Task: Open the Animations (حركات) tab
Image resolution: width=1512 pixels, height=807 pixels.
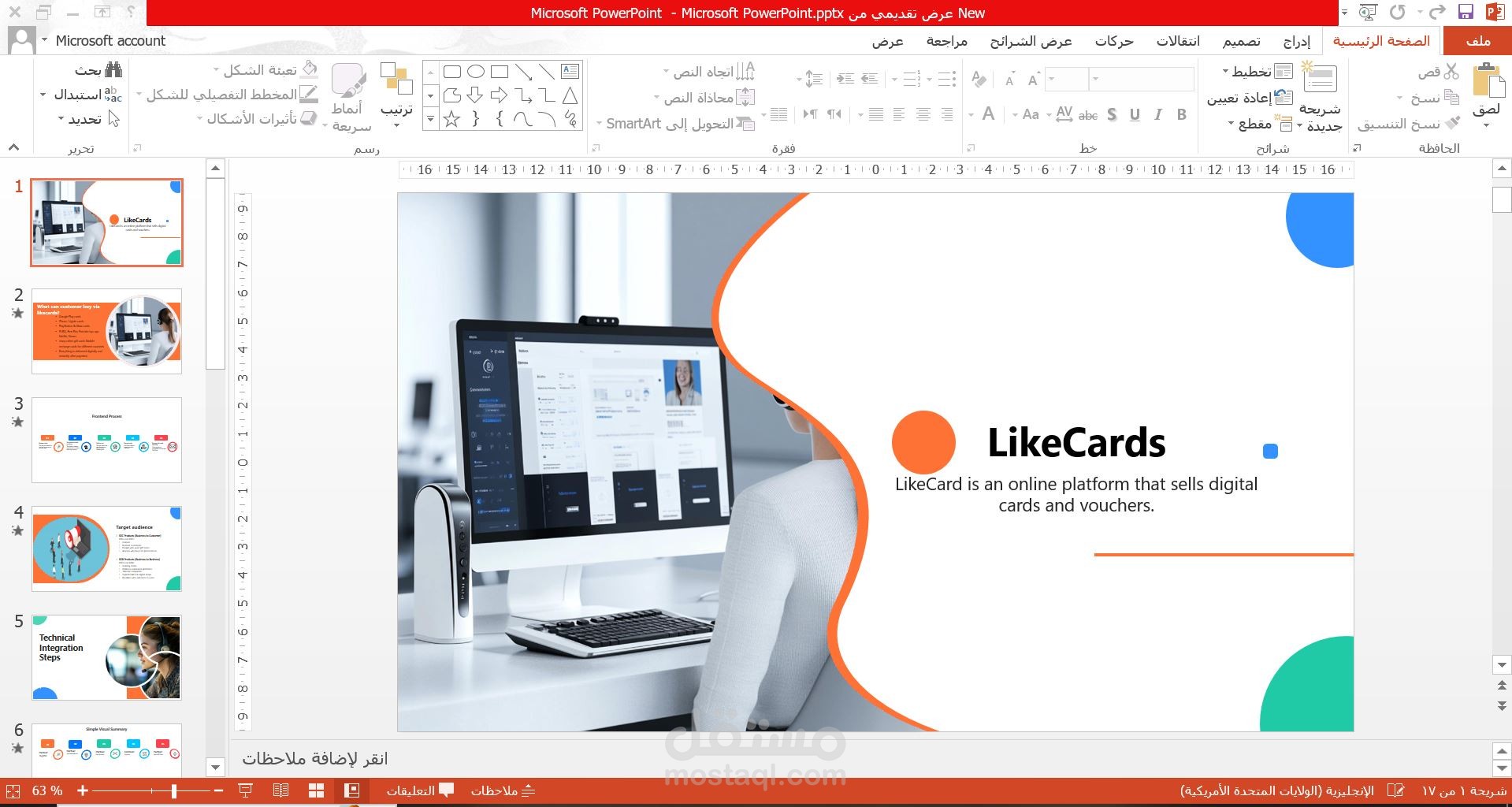Action: 1114,41
